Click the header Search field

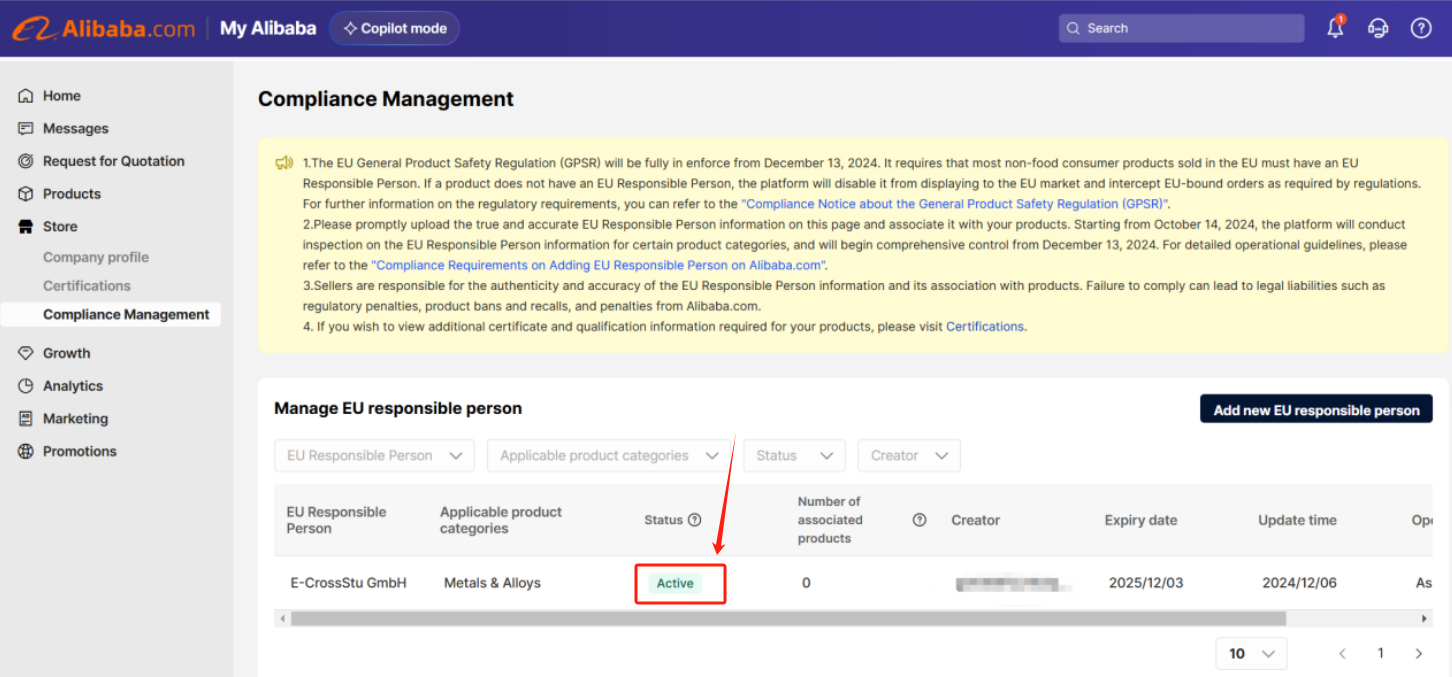tap(1181, 28)
